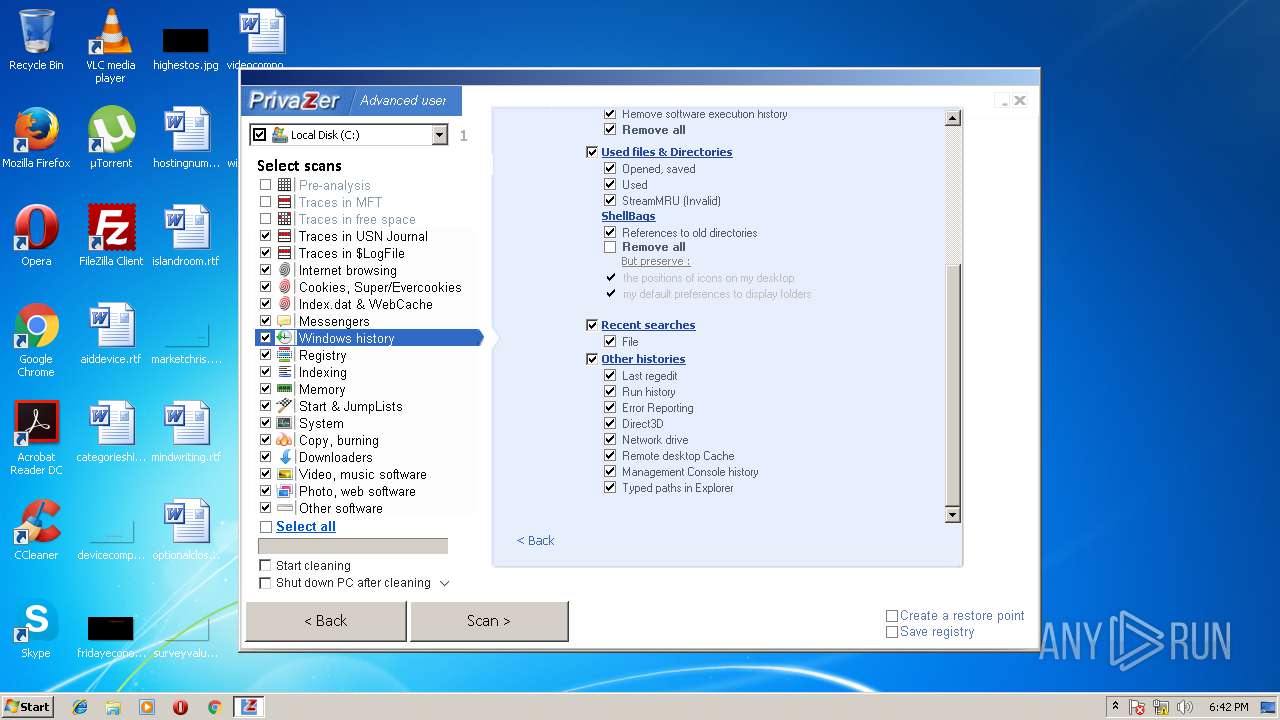1280x720 pixels.
Task: Select the Messengers scan category
Action: (x=334, y=321)
